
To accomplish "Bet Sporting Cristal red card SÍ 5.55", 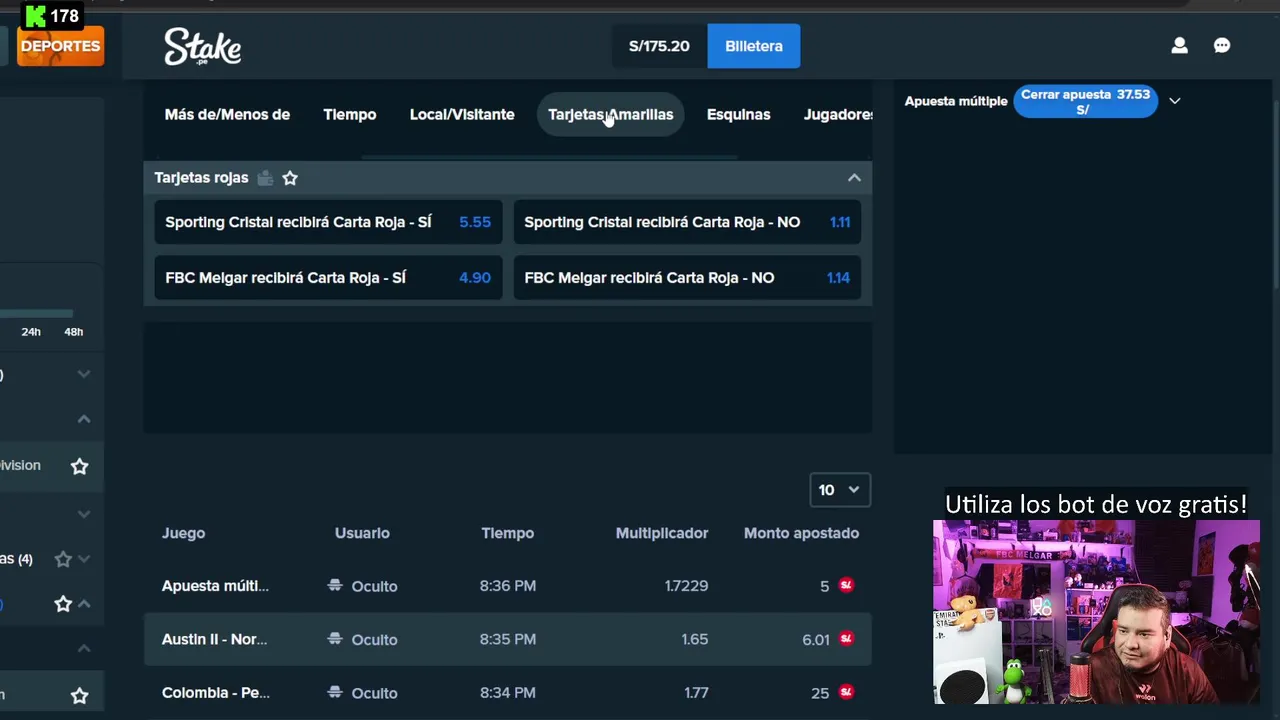I will pos(328,222).
